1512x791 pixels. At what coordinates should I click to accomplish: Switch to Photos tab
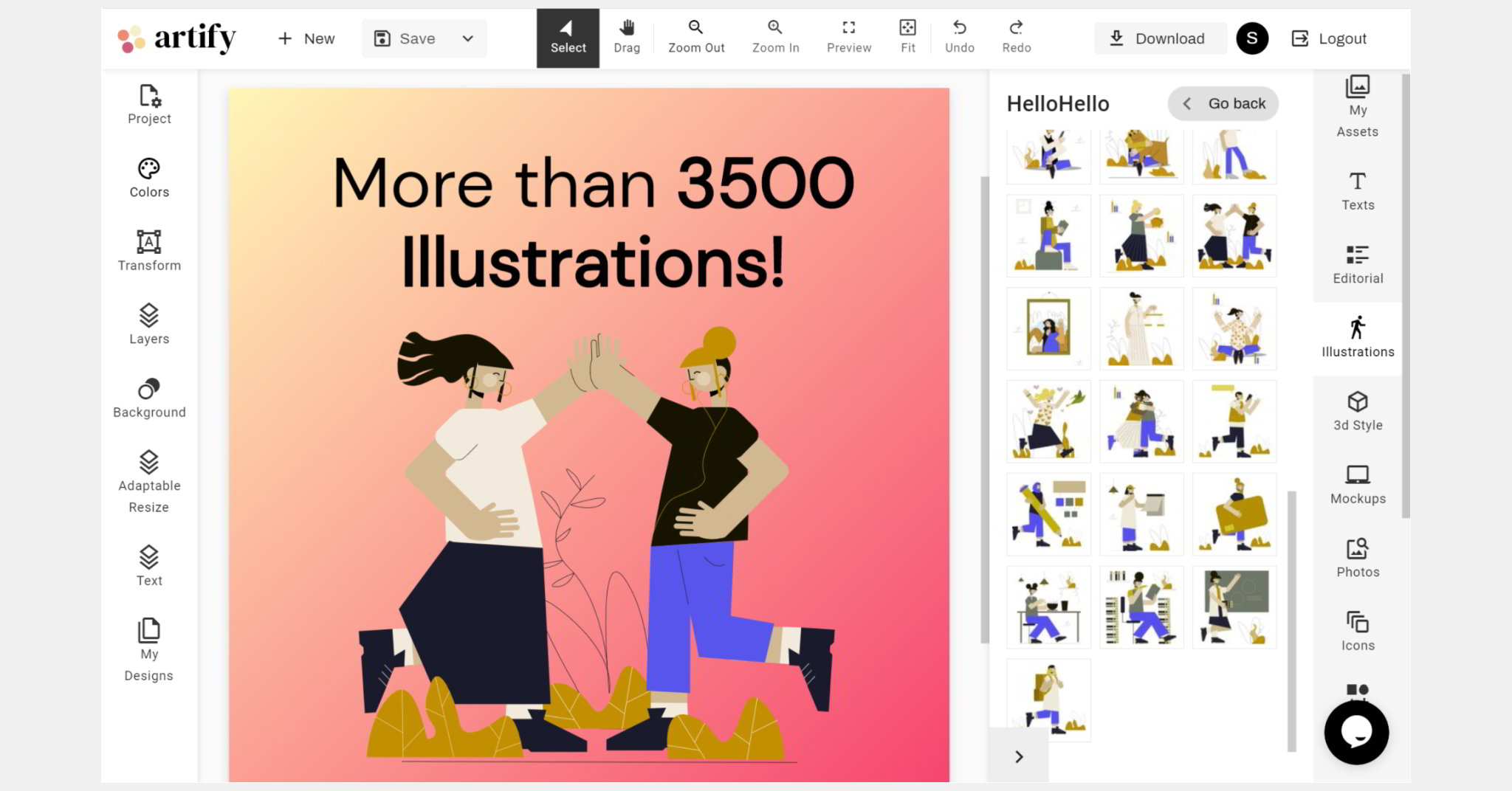1358,559
